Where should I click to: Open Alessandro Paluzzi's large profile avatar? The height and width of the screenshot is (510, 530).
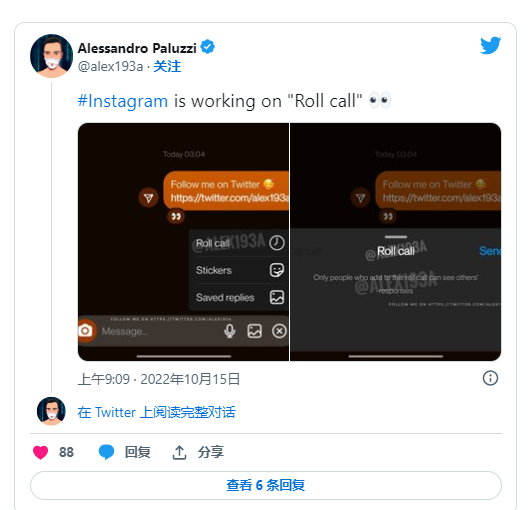51,56
